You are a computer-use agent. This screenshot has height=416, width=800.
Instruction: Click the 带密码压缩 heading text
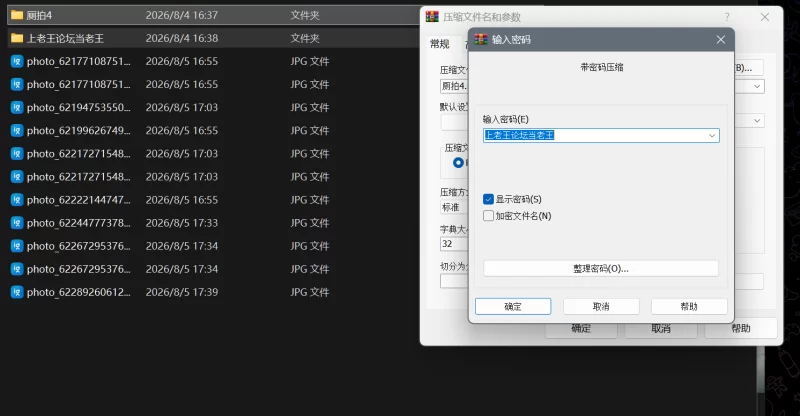tap(602, 67)
